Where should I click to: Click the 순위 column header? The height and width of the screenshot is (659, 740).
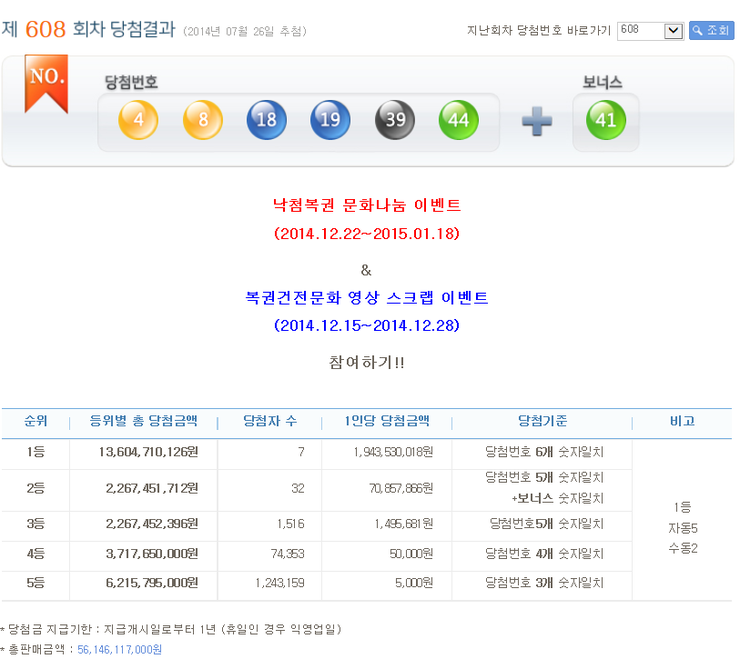coord(36,421)
